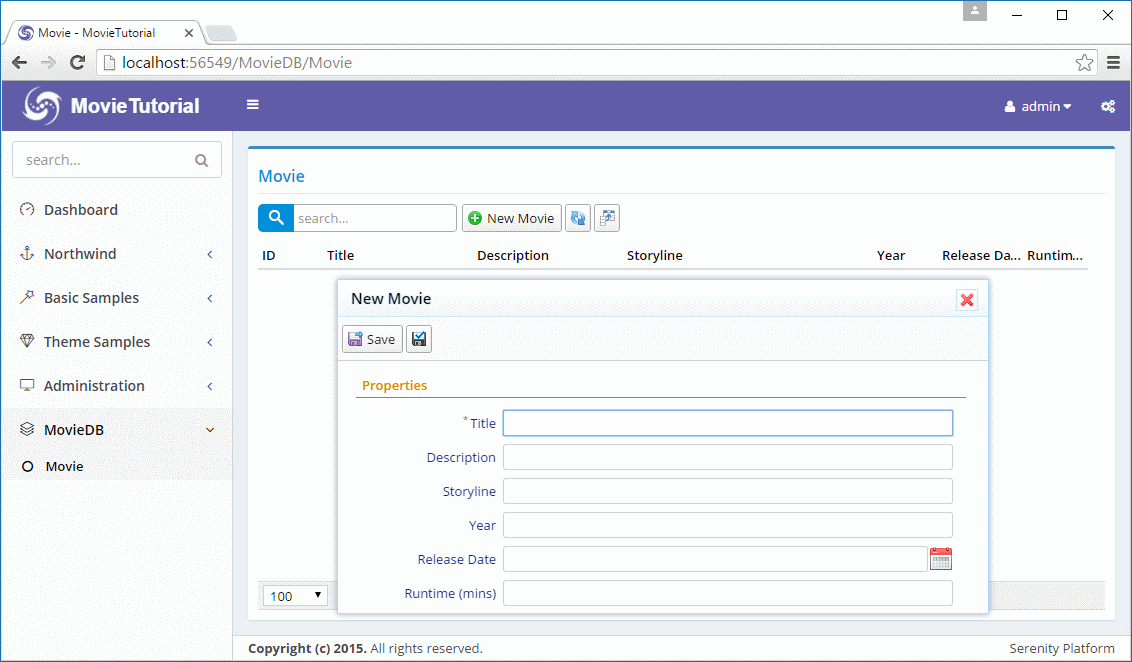Click the refresh icon beside New Movie
The image size is (1132, 662).
pyautogui.click(x=577, y=218)
